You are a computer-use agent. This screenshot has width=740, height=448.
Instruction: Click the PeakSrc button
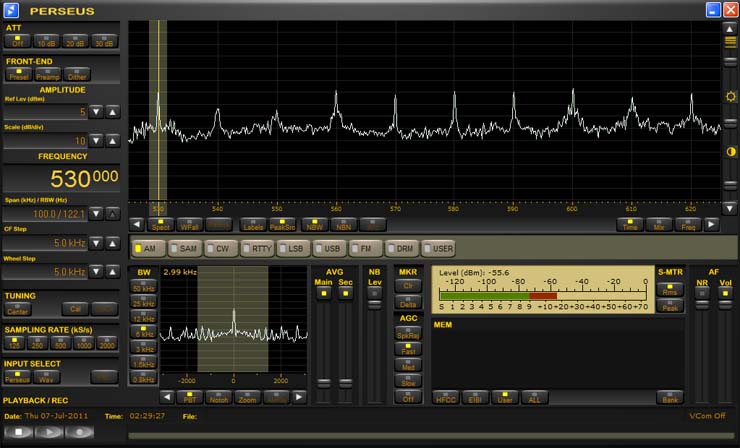tap(282, 225)
